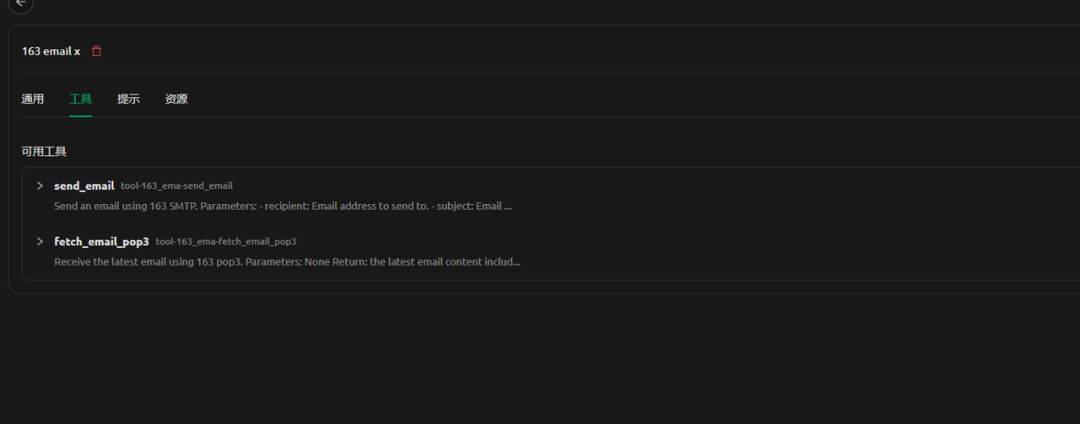Expand the send_email tool chevron
The width and height of the screenshot is (1080, 424).
pos(40,186)
